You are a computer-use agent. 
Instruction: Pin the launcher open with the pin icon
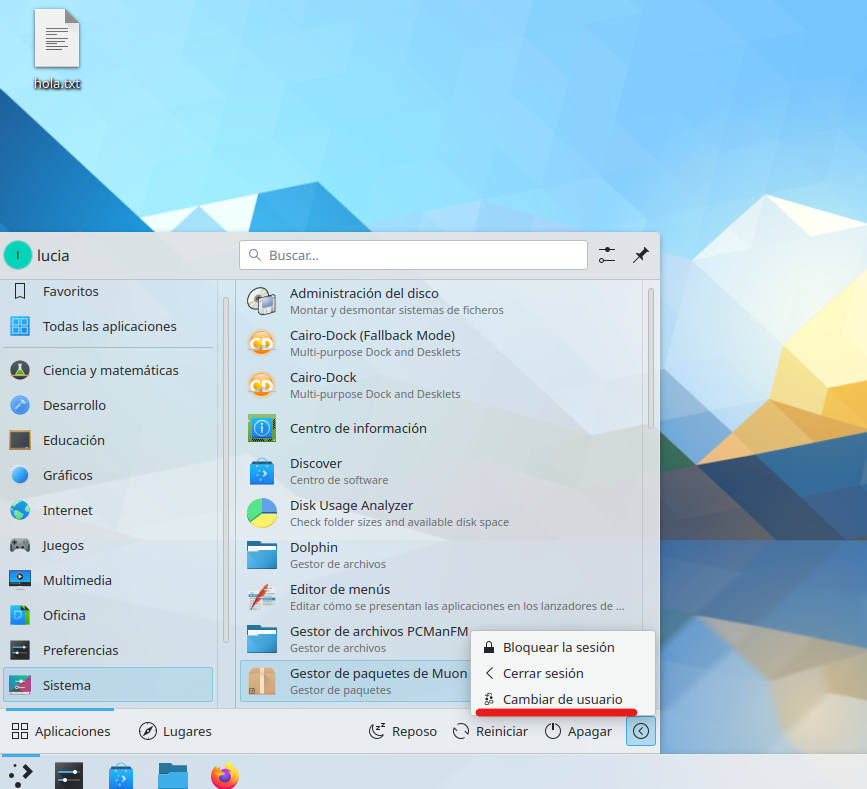tap(641, 255)
